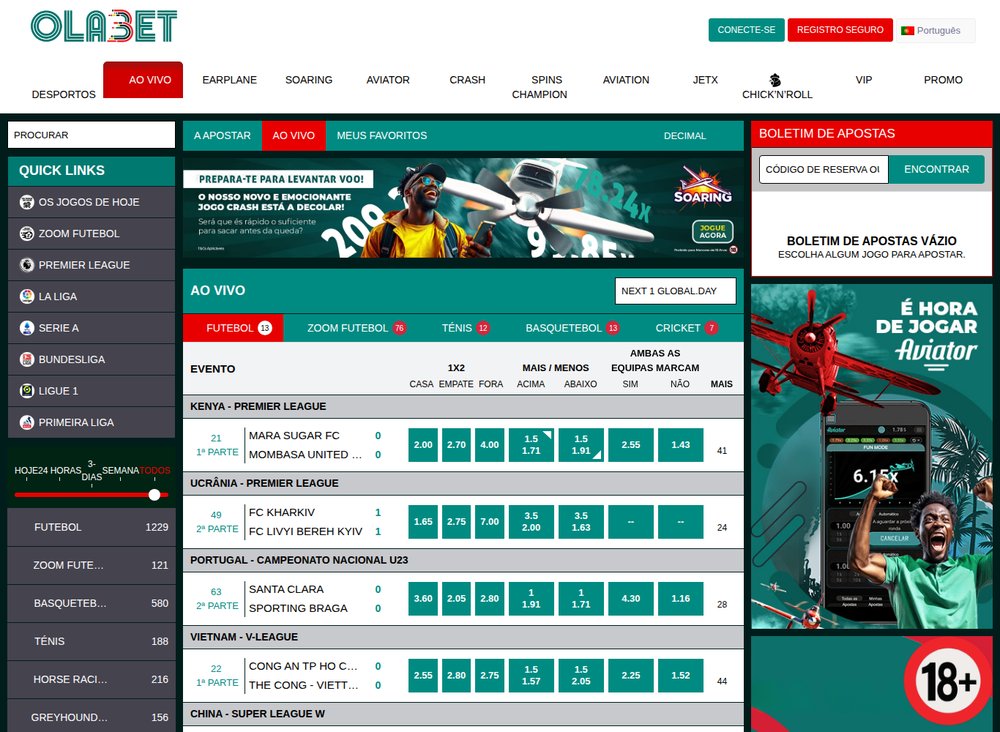The width and height of the screenshot is (1000, 732).
Task: Click Jogue Agora on the Soaring banner
Action: click(x=712, y=231)
